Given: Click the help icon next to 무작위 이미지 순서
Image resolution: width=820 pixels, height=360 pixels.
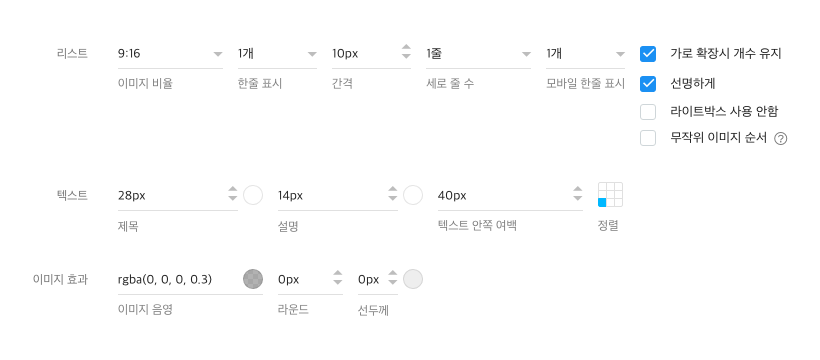Looking at the screenshot, I should [780, 139].
